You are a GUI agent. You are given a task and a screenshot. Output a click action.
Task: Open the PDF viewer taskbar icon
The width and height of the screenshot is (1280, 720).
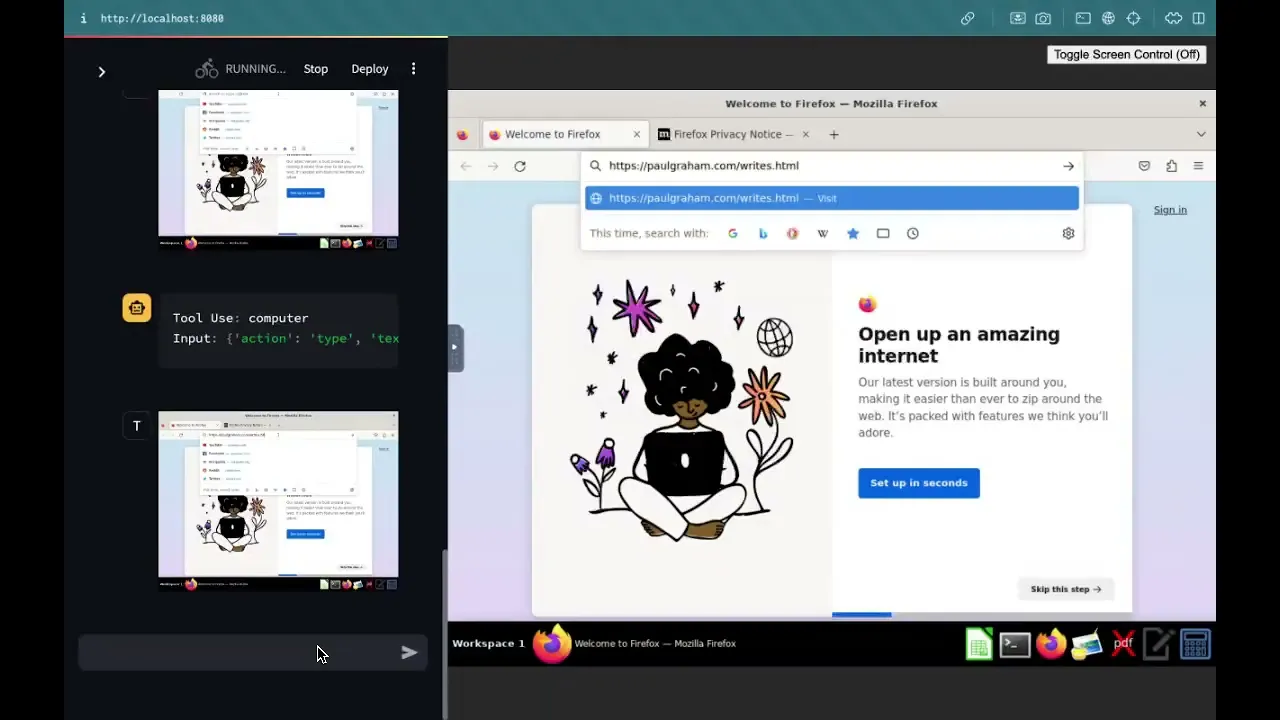tap(1123, 644)
